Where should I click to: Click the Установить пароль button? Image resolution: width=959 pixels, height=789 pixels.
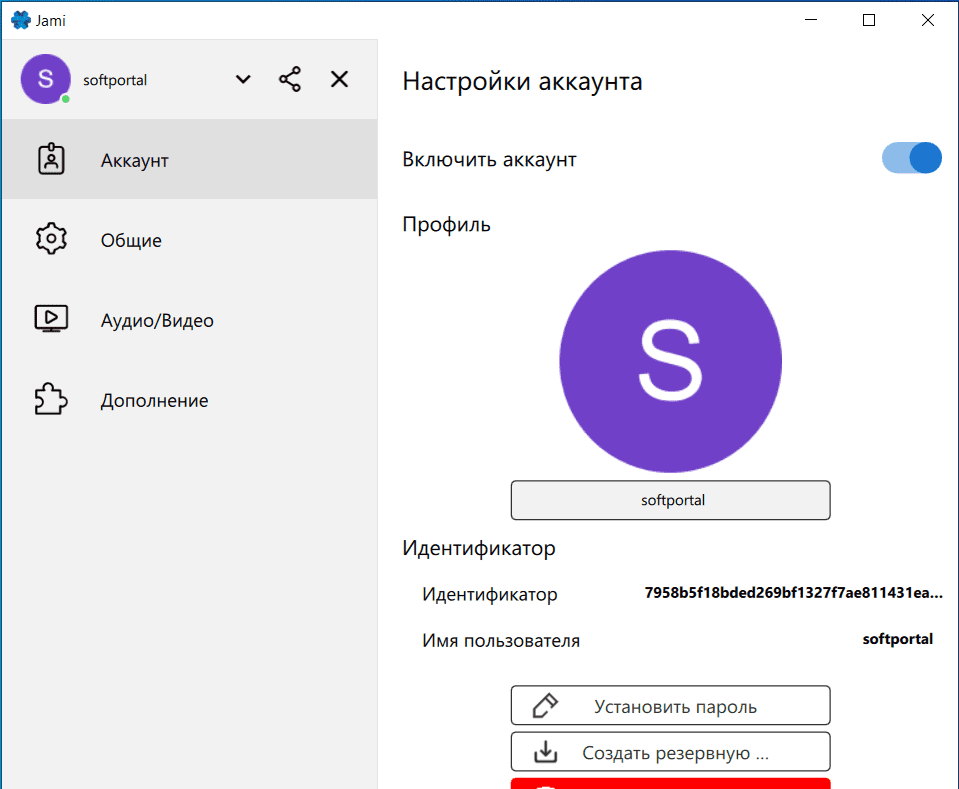[x=670, y=705]
